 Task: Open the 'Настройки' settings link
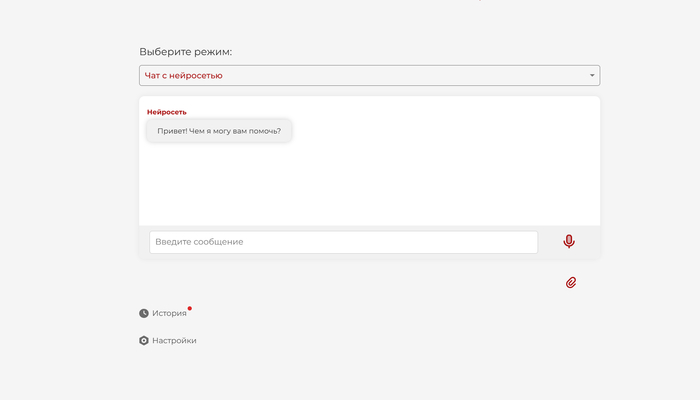174,340
